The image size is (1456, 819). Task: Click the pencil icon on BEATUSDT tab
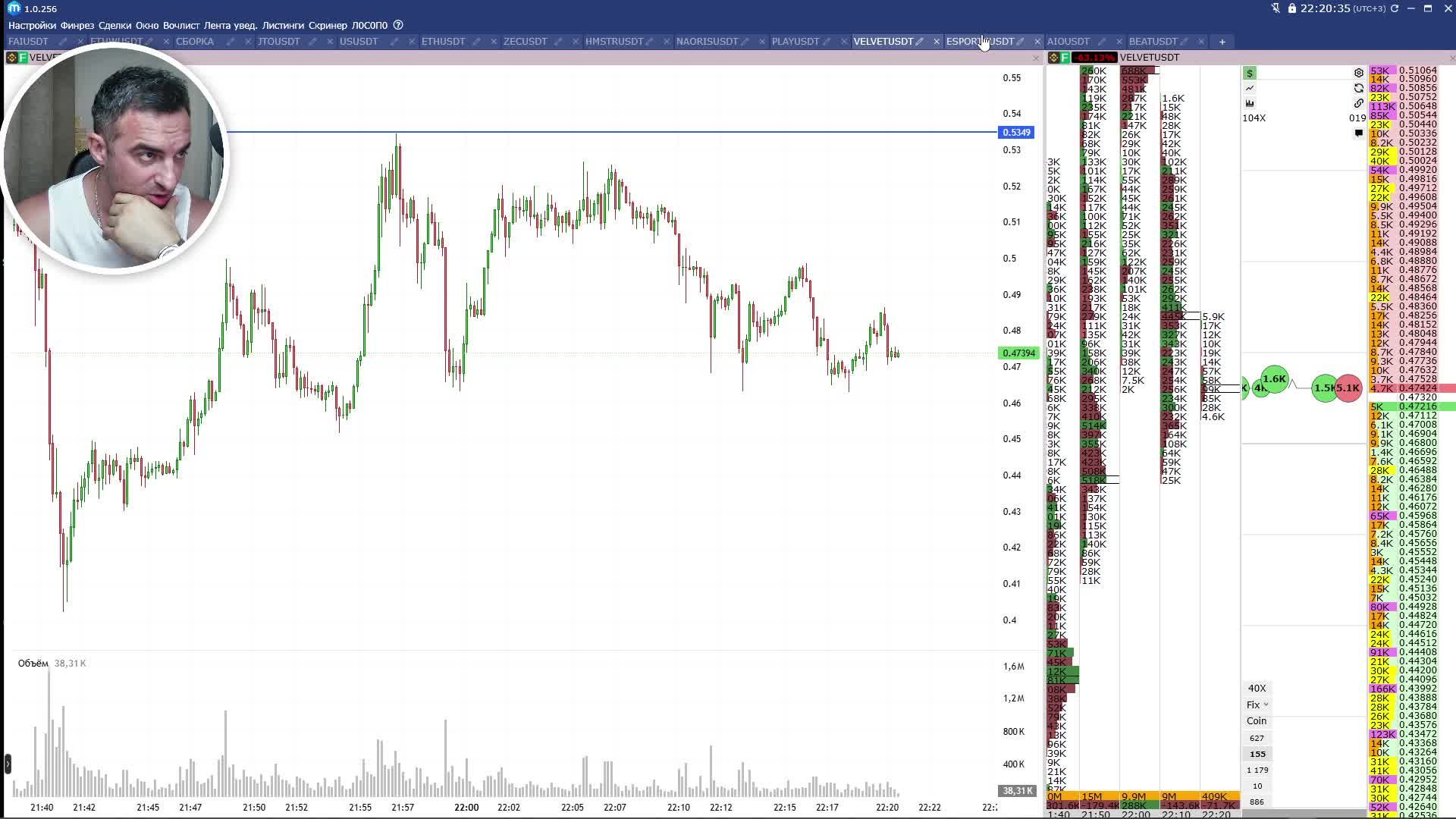(1183, 42)
